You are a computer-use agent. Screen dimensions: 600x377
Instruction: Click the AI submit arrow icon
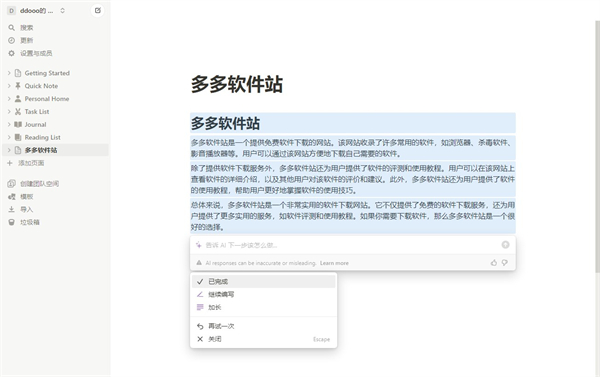coord(505,245)
